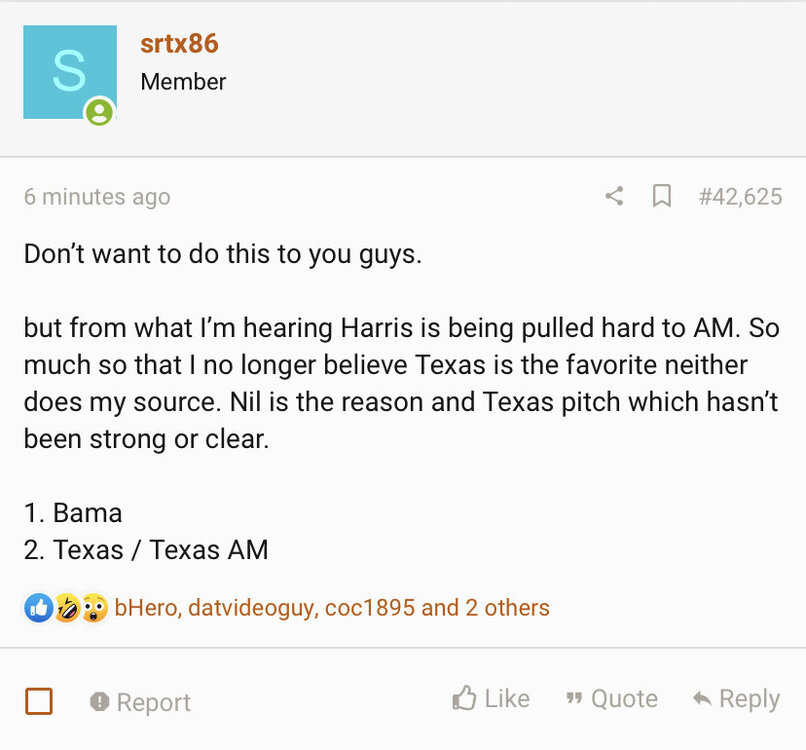
Task: Click the laughing reaction emoji
Action: click(66, 607)
